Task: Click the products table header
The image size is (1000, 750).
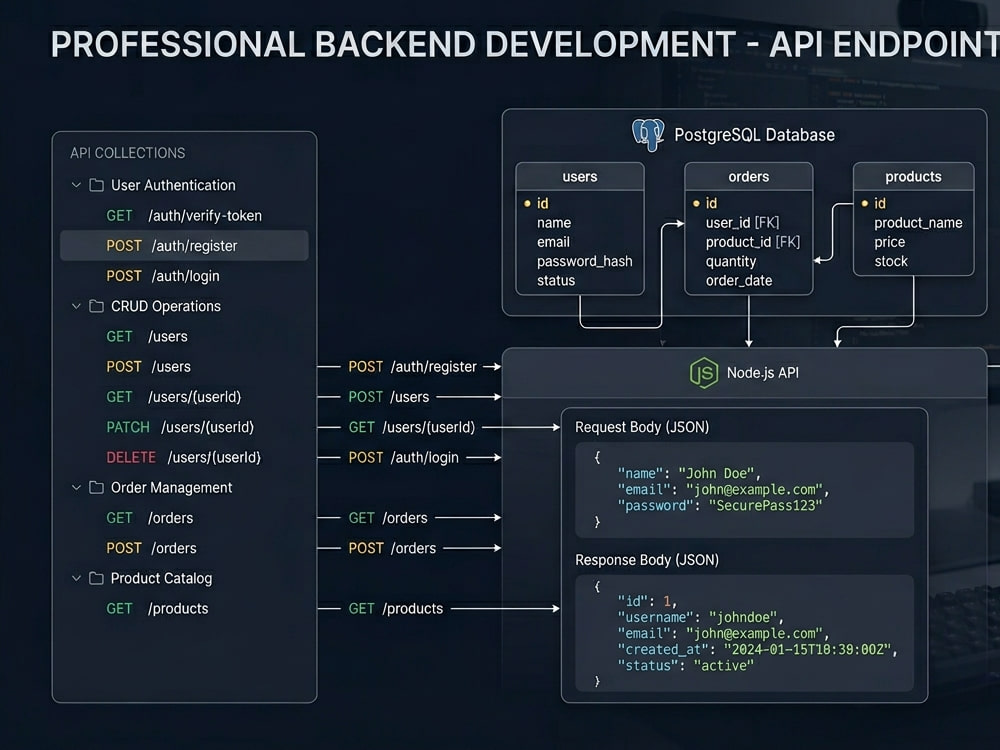Action: [x=913, y=177]
